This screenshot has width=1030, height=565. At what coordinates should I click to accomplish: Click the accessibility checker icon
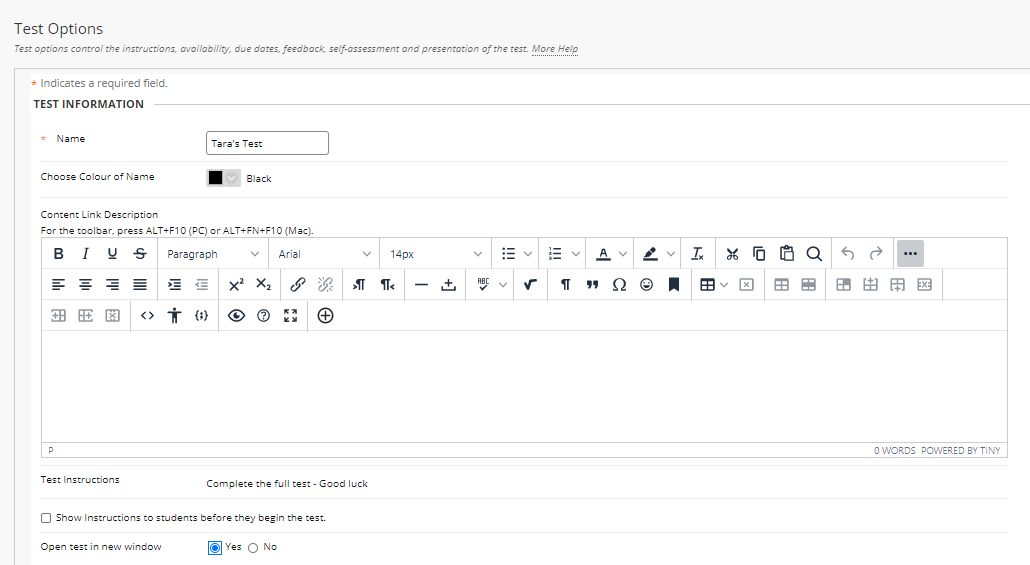[175, 316]
